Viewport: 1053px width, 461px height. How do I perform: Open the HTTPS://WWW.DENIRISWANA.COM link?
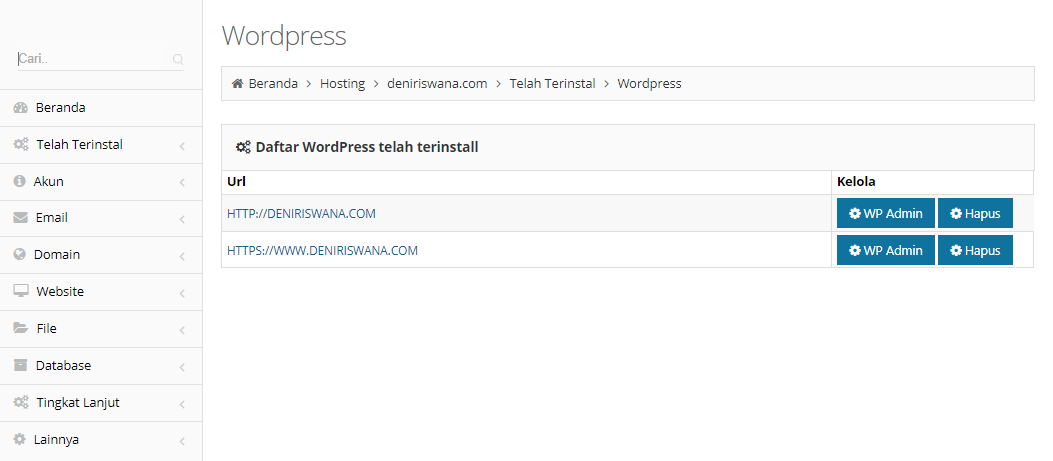point(322,251)
